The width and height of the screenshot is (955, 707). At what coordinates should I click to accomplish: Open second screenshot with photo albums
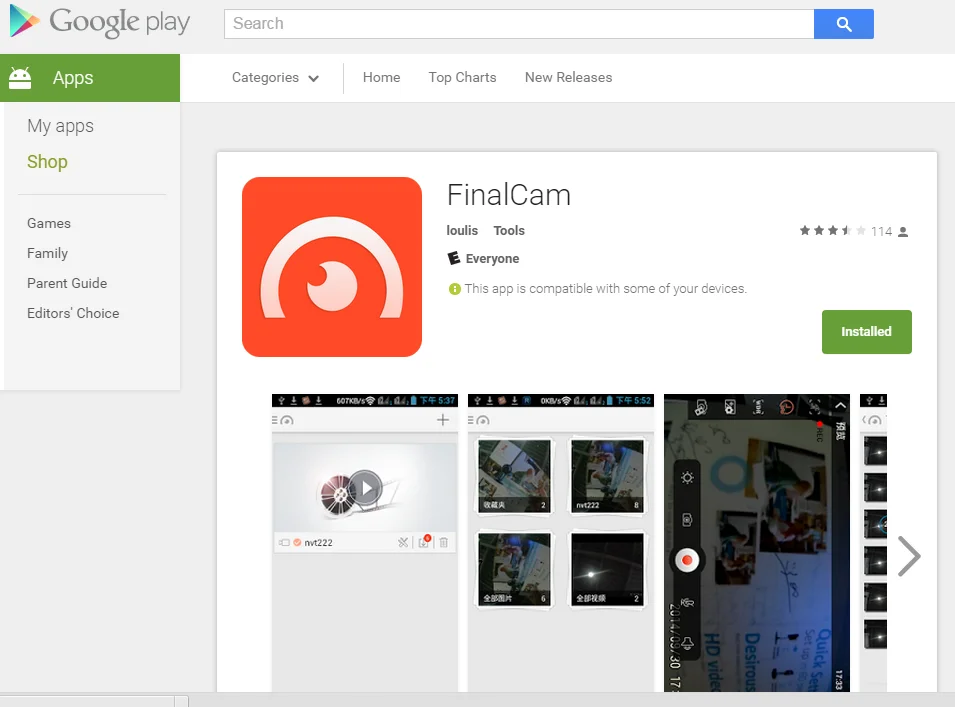(561, 543)
